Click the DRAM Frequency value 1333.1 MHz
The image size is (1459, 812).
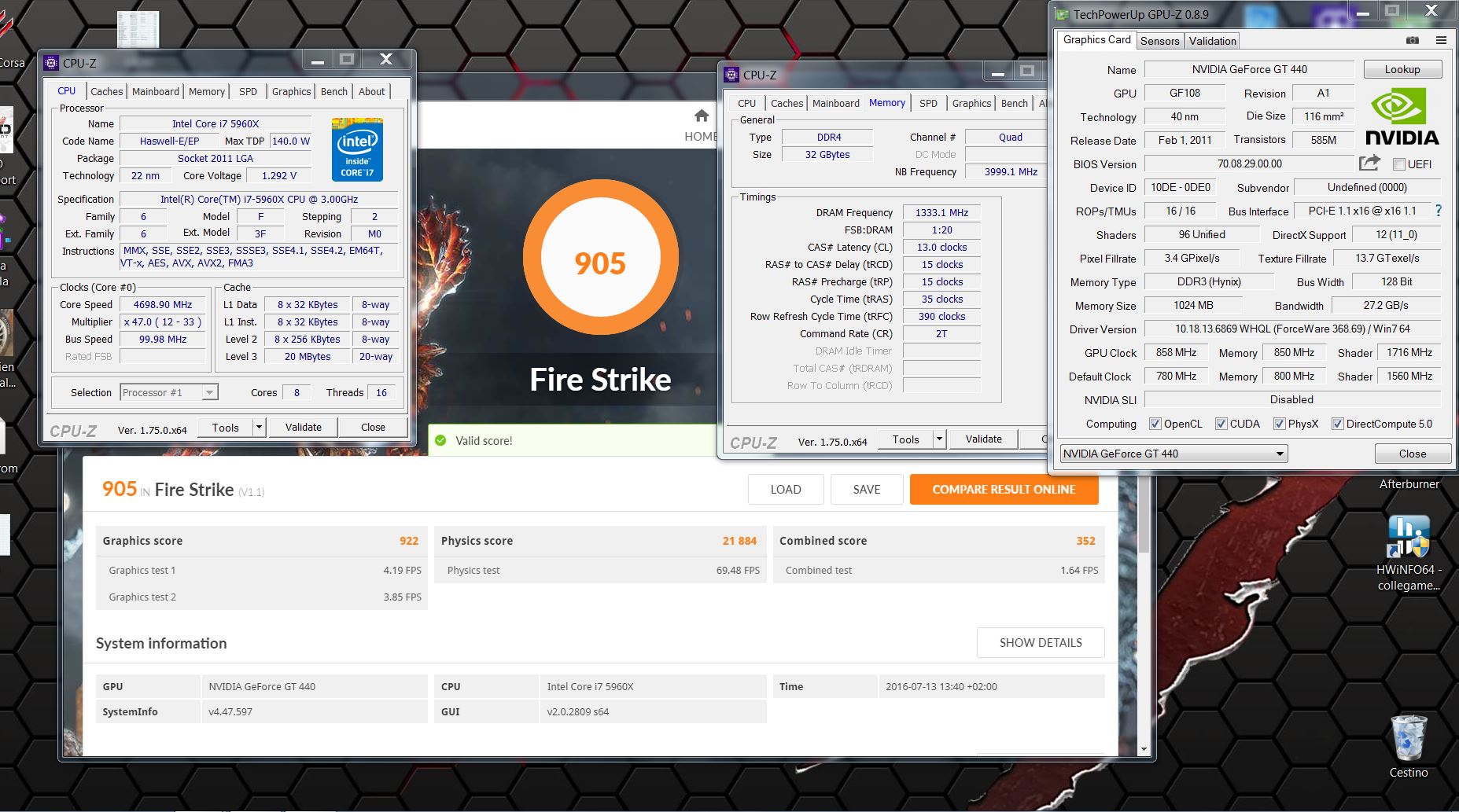[941, 212]
